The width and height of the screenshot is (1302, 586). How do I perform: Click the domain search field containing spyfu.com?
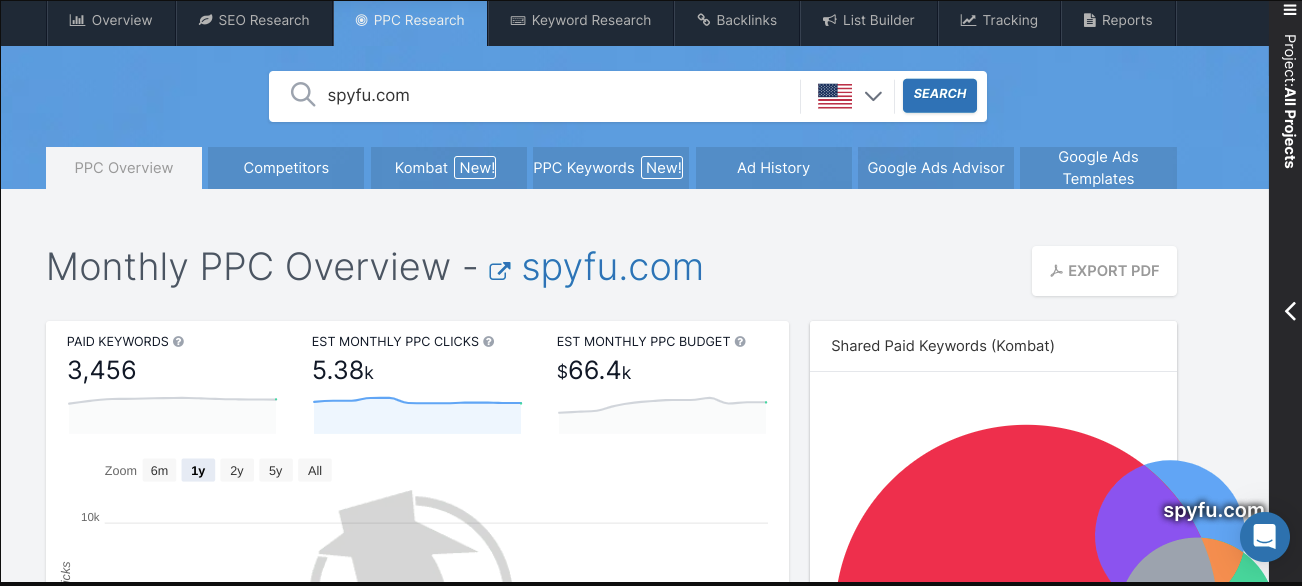coord(560,96)
